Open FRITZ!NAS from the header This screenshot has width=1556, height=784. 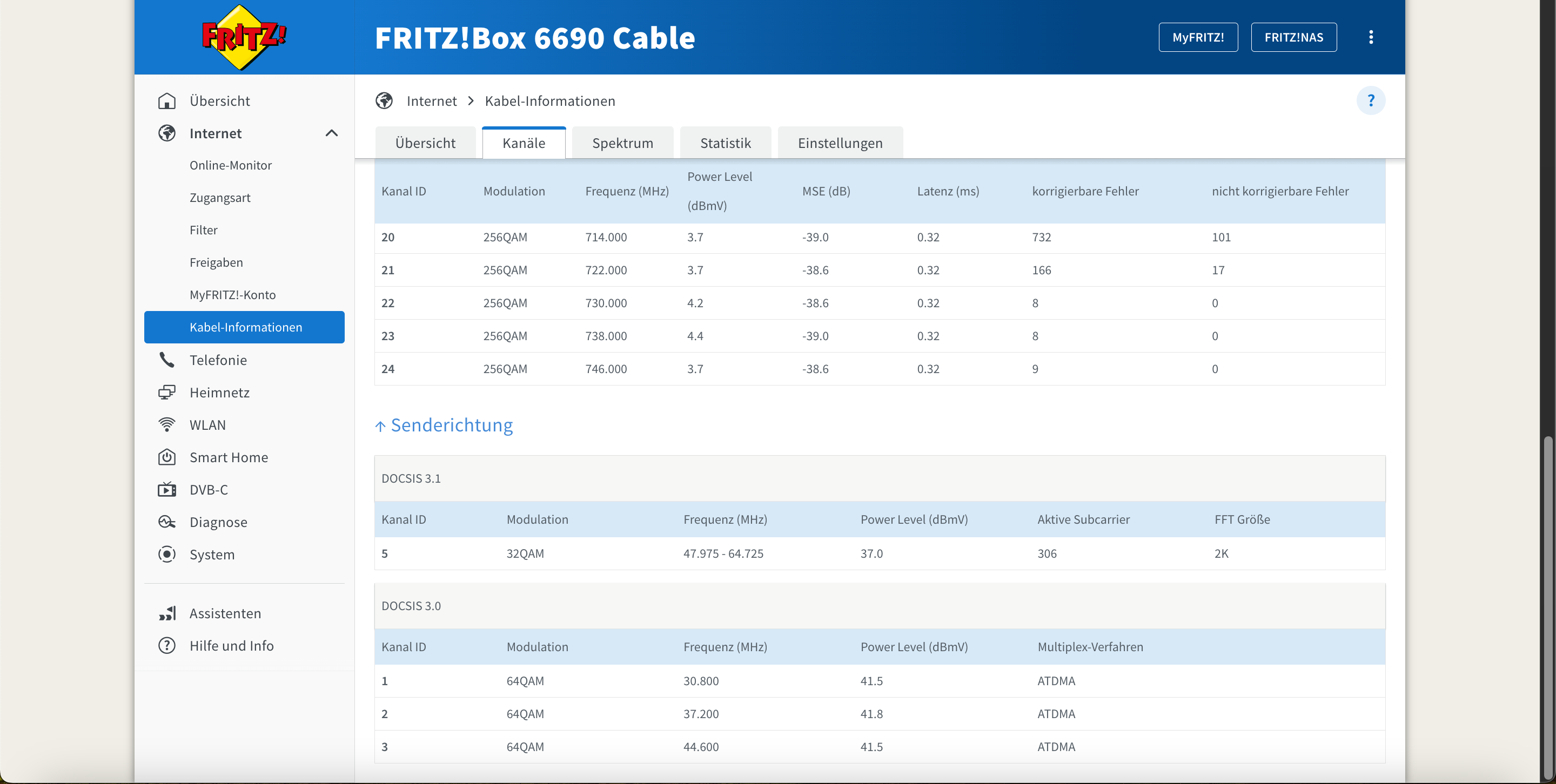click(x=1293, y=37)
